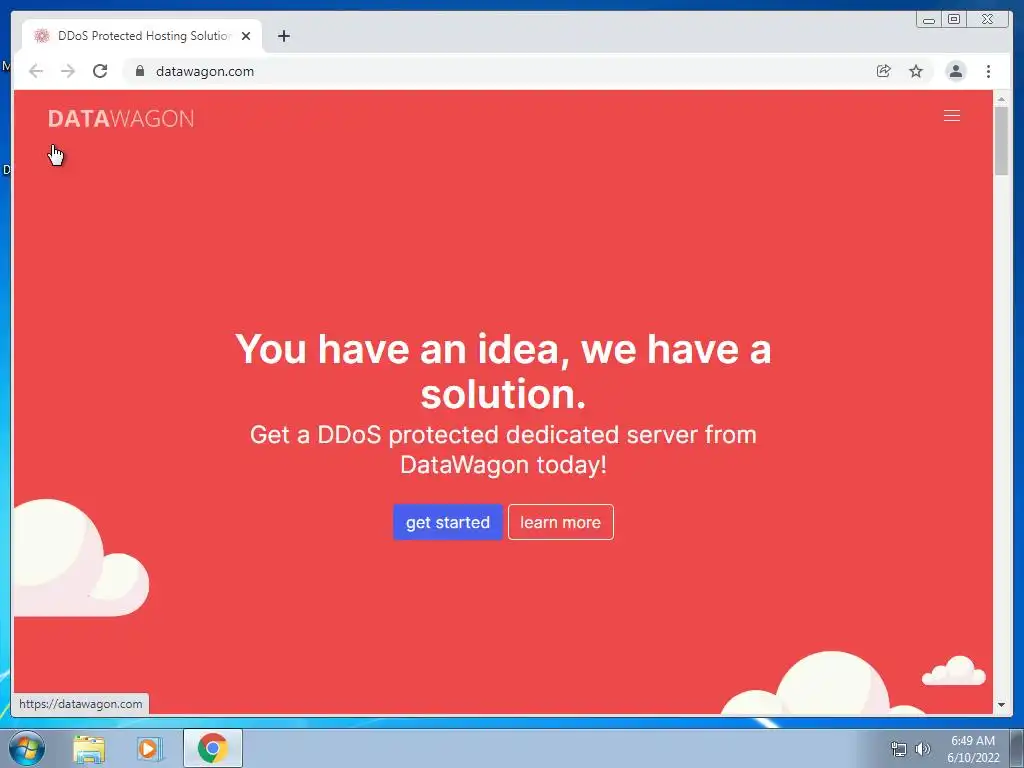Viewport: 1024px width, 768px height.
Task: Open network status tray icon
Action: tap(899, 749)
